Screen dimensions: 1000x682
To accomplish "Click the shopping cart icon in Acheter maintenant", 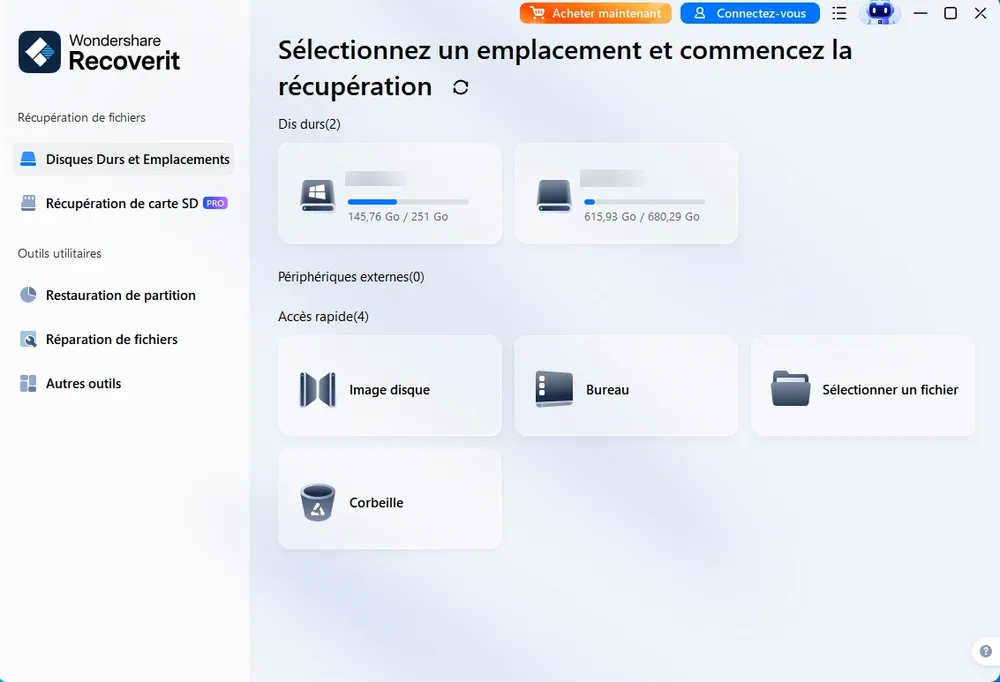I will 538,13.
